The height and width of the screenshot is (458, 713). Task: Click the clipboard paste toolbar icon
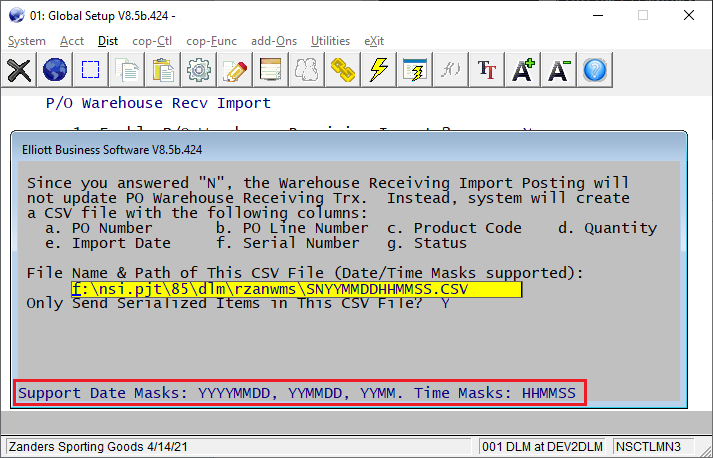pos(162,70)
